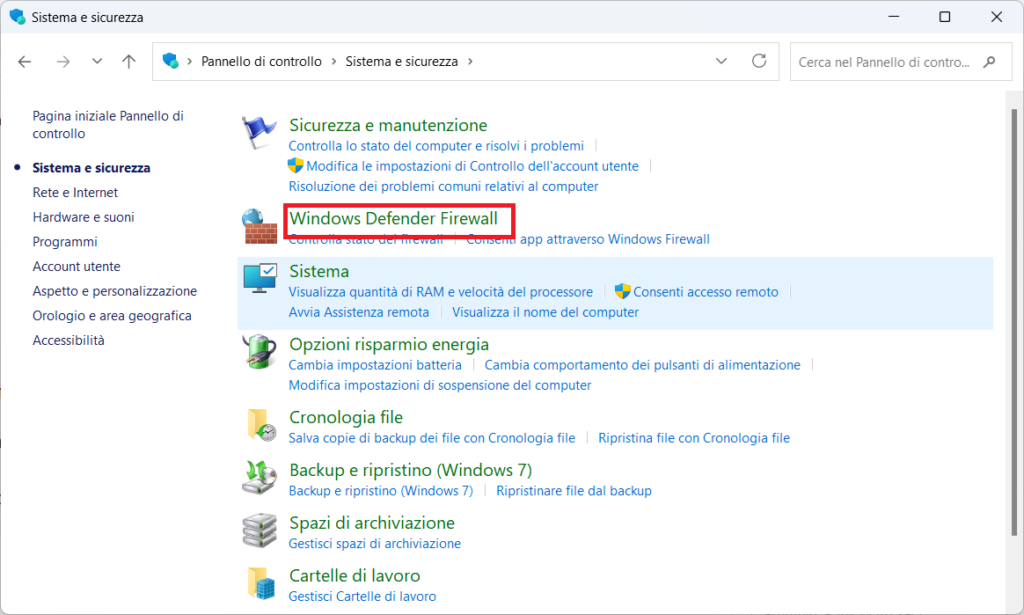The image size is (1024, 615).
Task: Click Visualizza il nome del computer
Action: point(545,312)
